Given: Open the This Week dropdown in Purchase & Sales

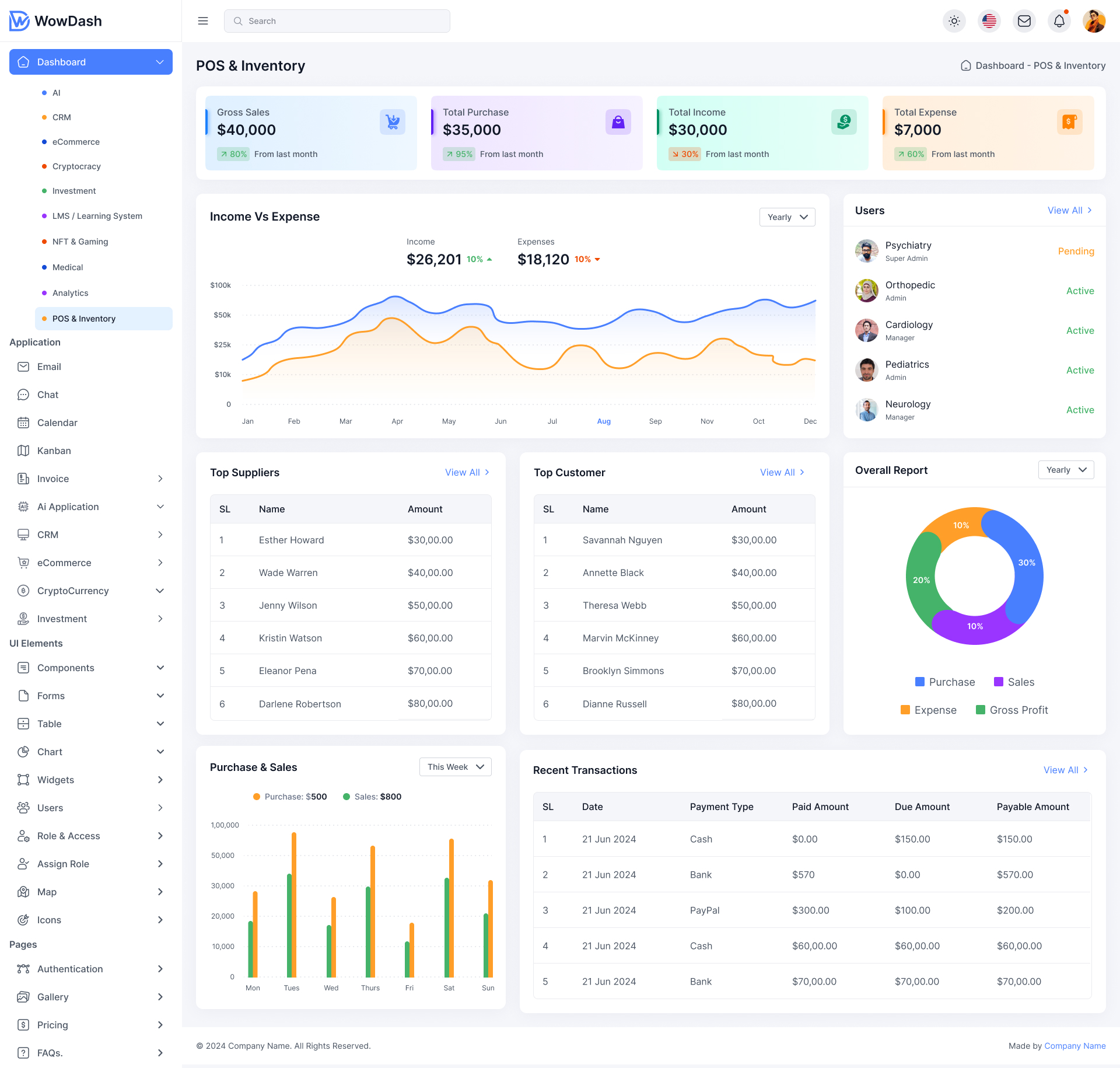Looking at the screenshot, I should coord(455,766).
